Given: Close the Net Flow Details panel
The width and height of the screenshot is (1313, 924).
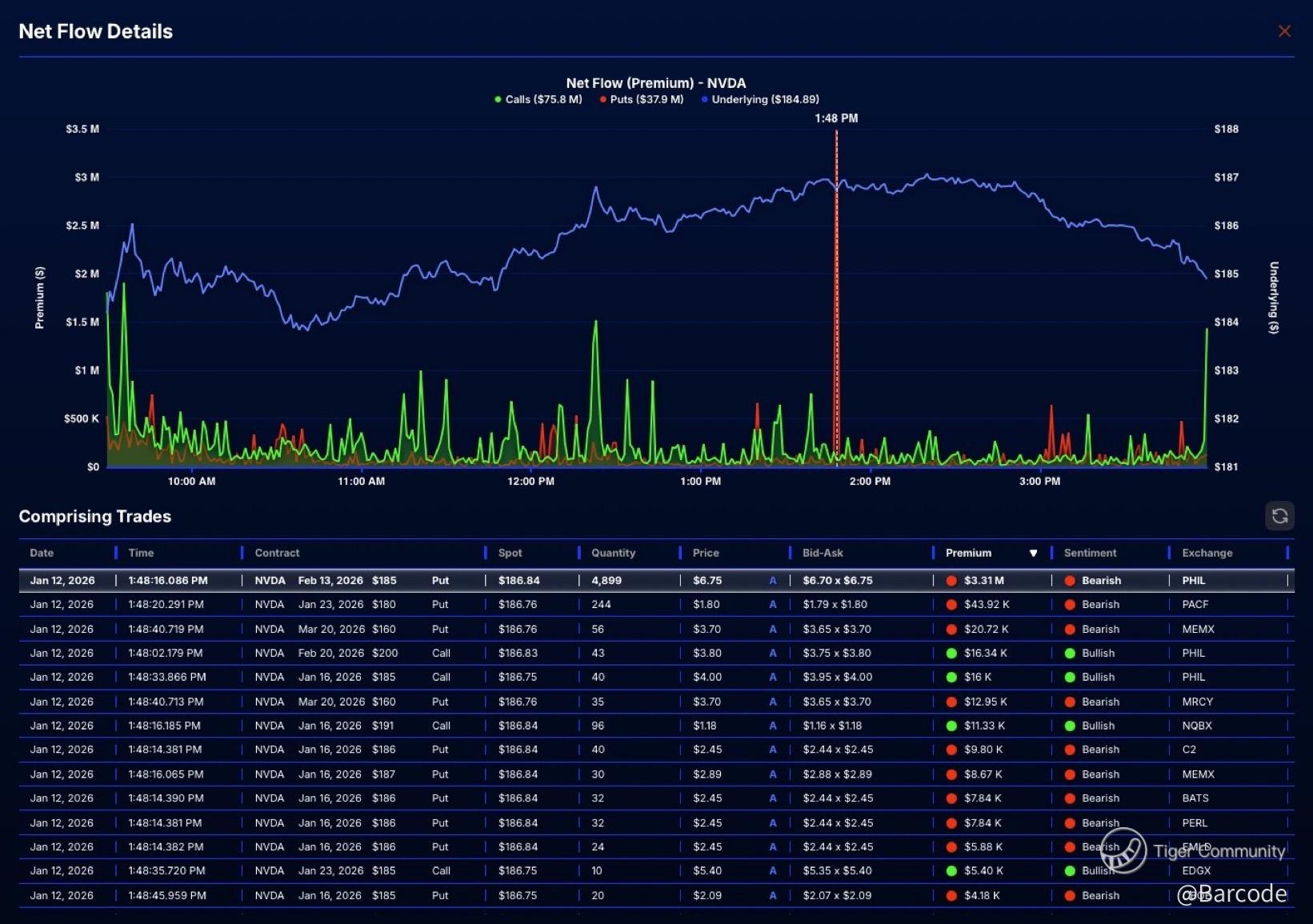Looking at the screenshot, I should coord(1284,31).
